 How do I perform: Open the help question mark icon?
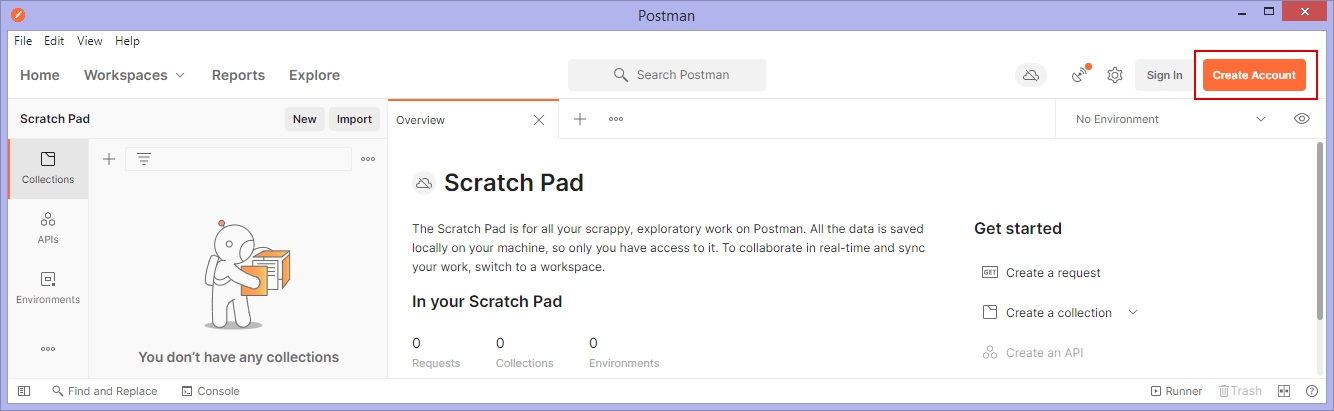(x=1312, y=391)
